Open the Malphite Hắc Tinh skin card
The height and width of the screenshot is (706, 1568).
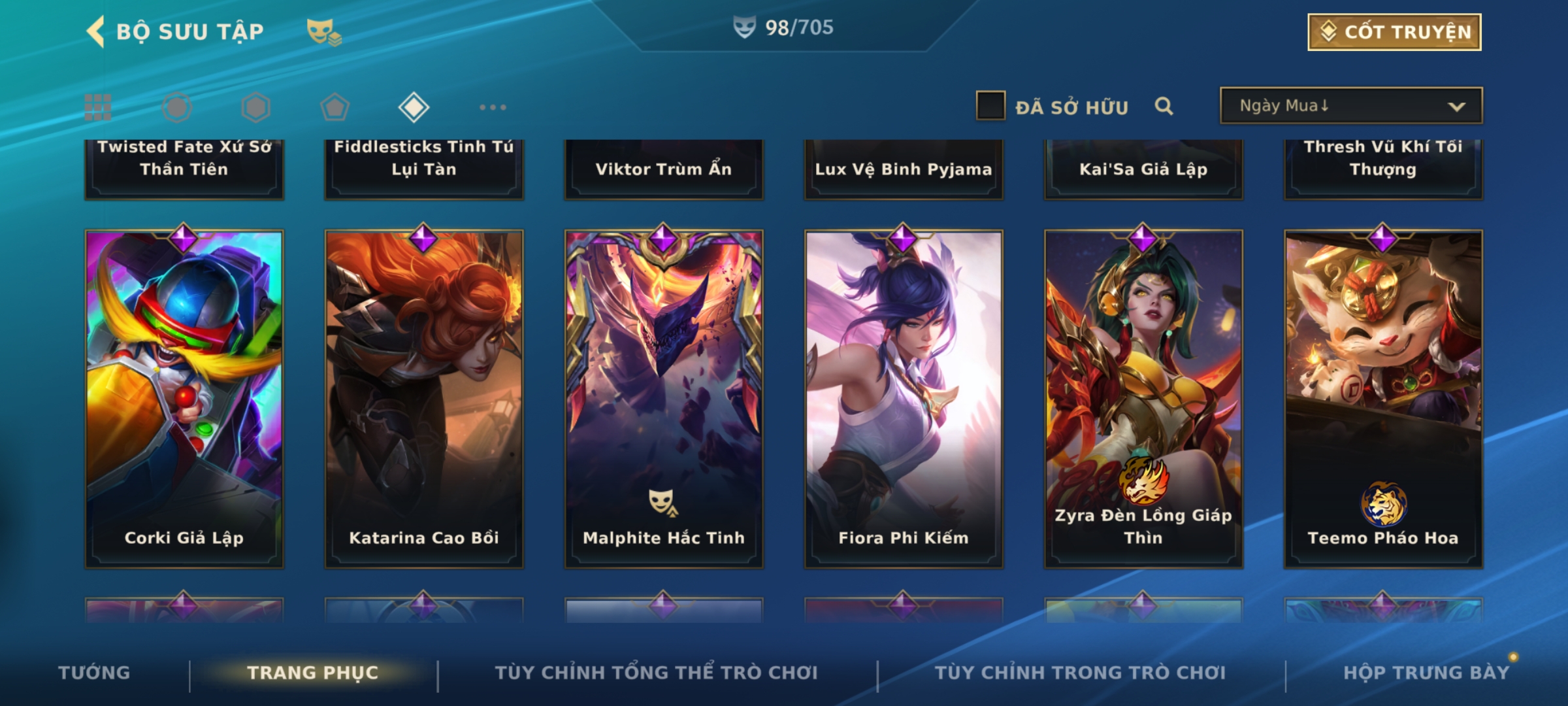(x=664, y=399)
